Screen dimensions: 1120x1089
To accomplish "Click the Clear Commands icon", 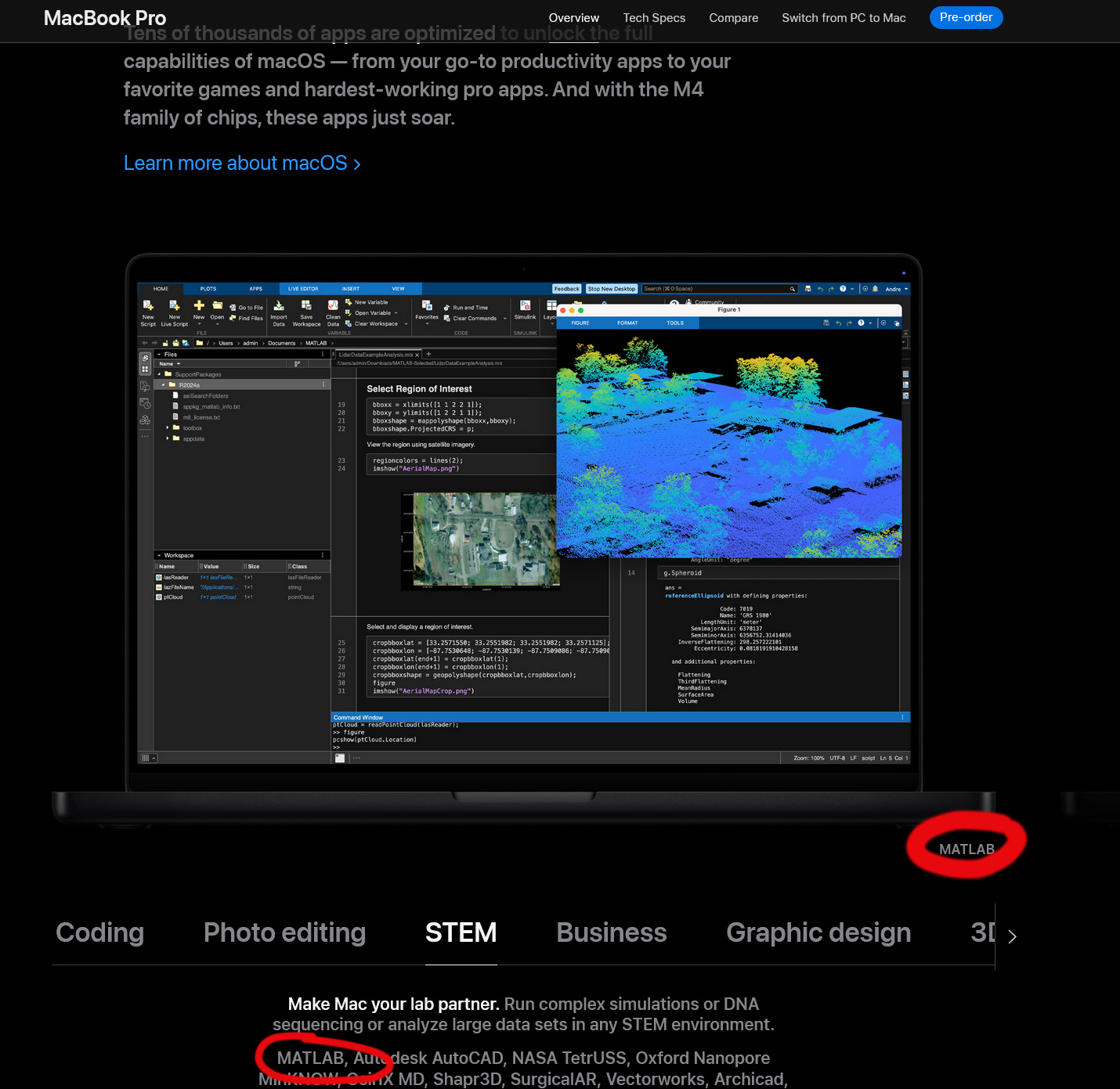I will 446,318.
